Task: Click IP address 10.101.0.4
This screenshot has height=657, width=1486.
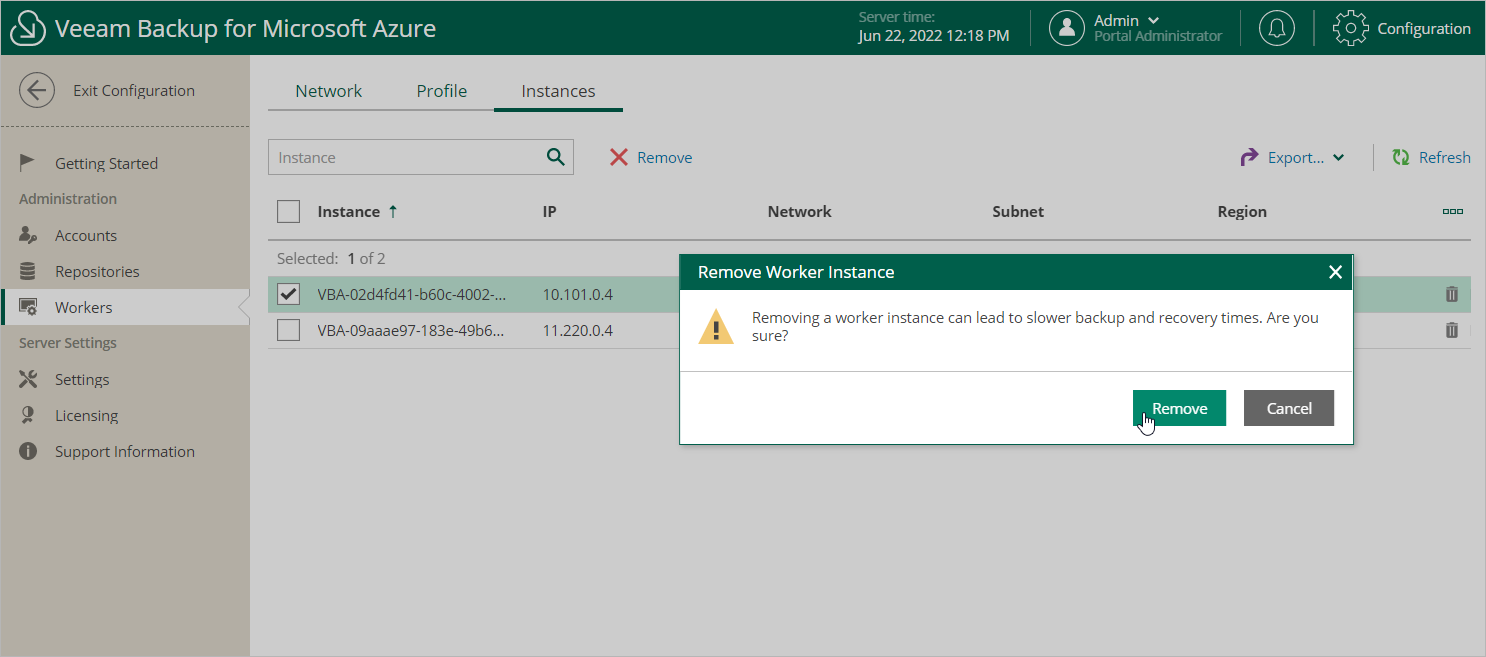Action: [578, 294]
